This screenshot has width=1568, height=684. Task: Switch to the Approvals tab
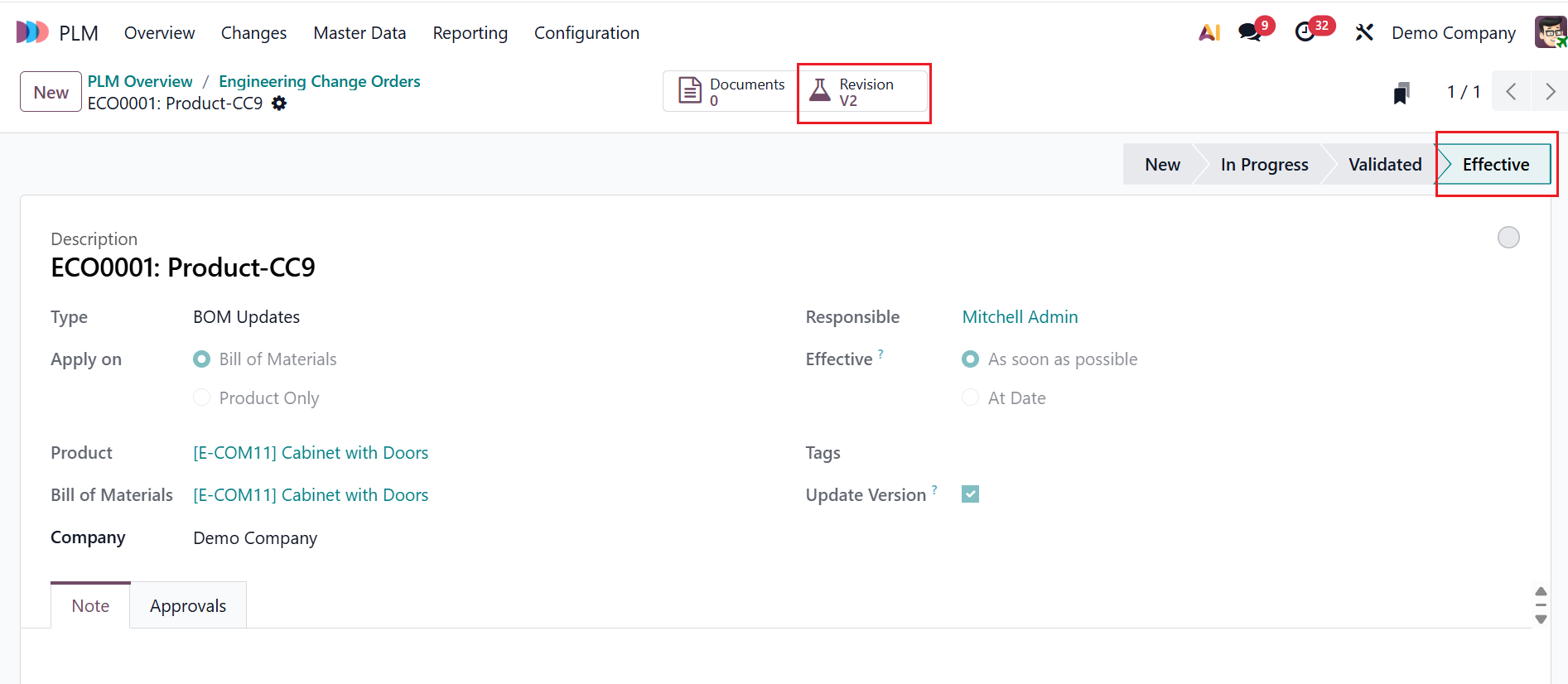[188, 606]
